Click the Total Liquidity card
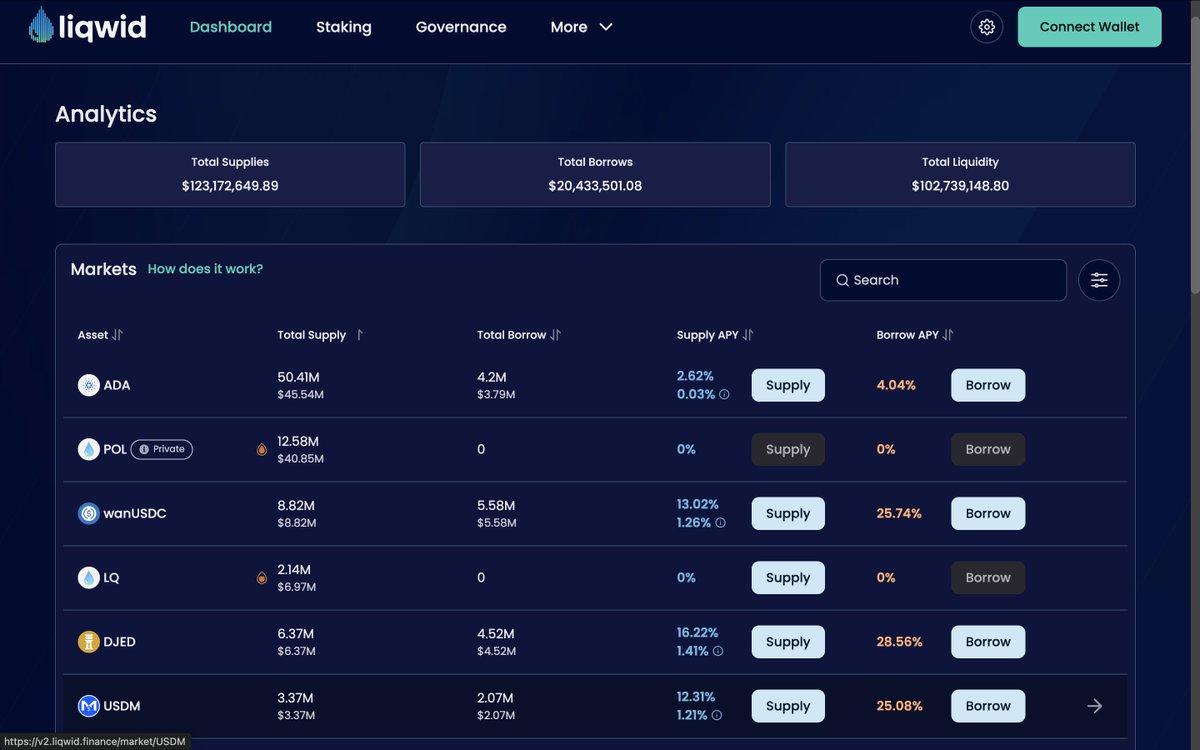 tap(960, 174)
